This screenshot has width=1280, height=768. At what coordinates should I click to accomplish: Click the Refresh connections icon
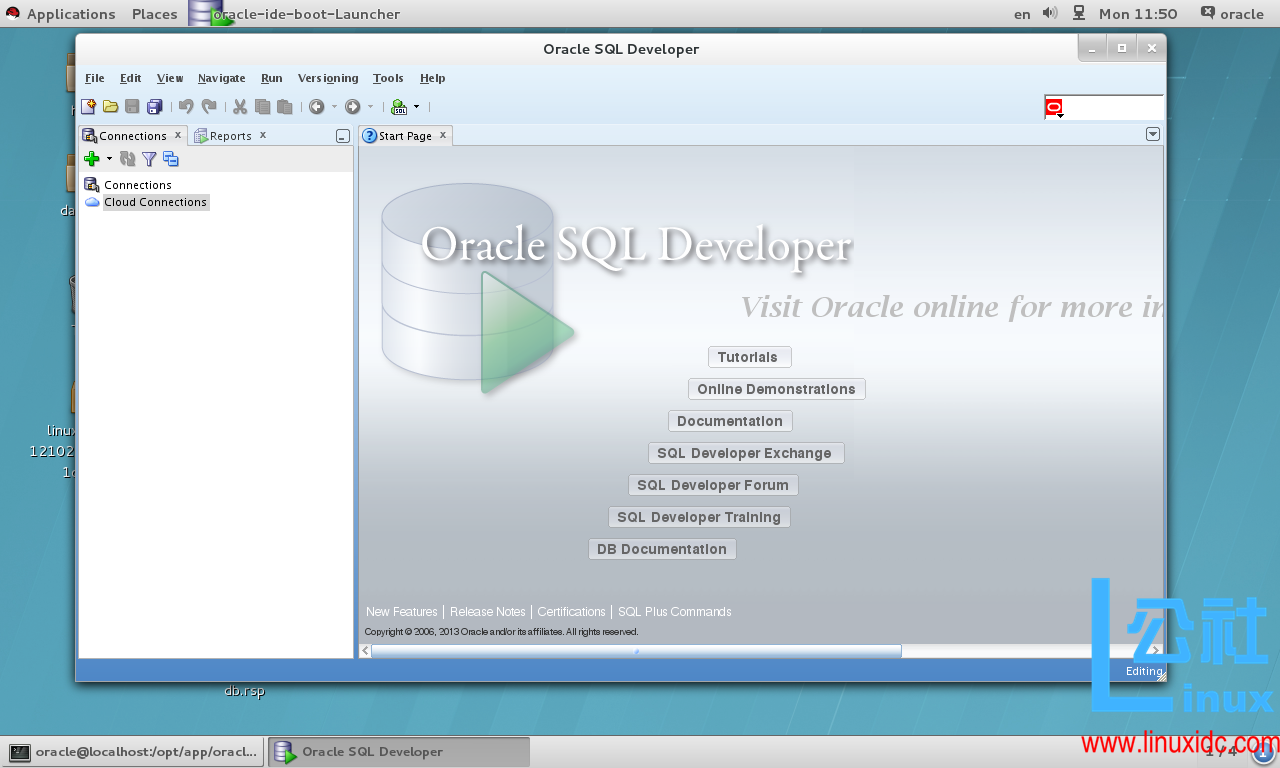click(127, 159)
